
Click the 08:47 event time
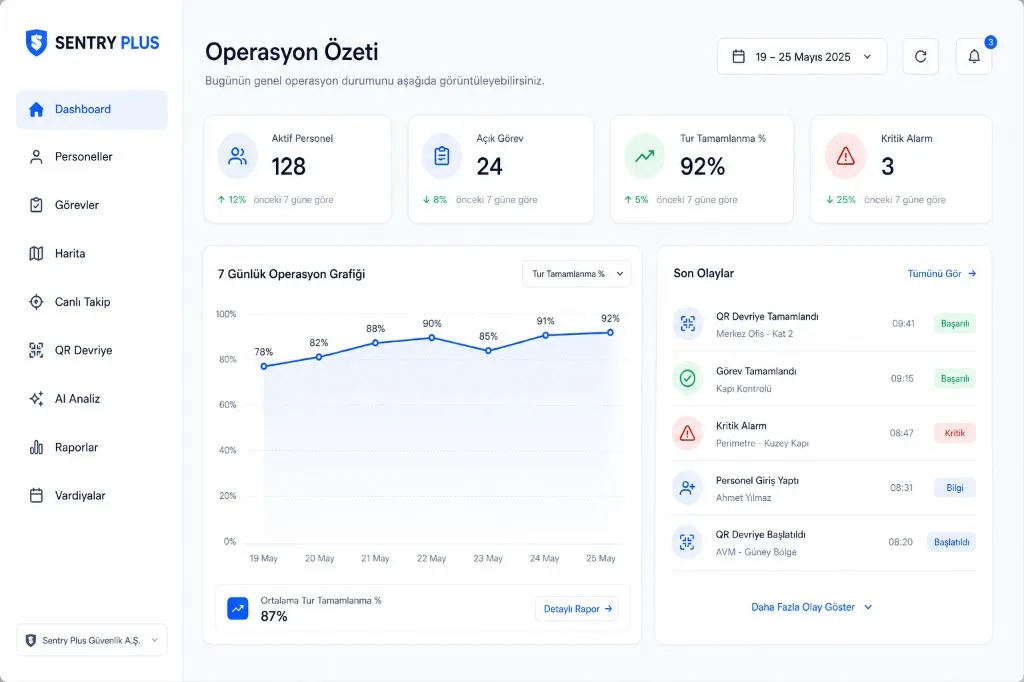[901, 433]
